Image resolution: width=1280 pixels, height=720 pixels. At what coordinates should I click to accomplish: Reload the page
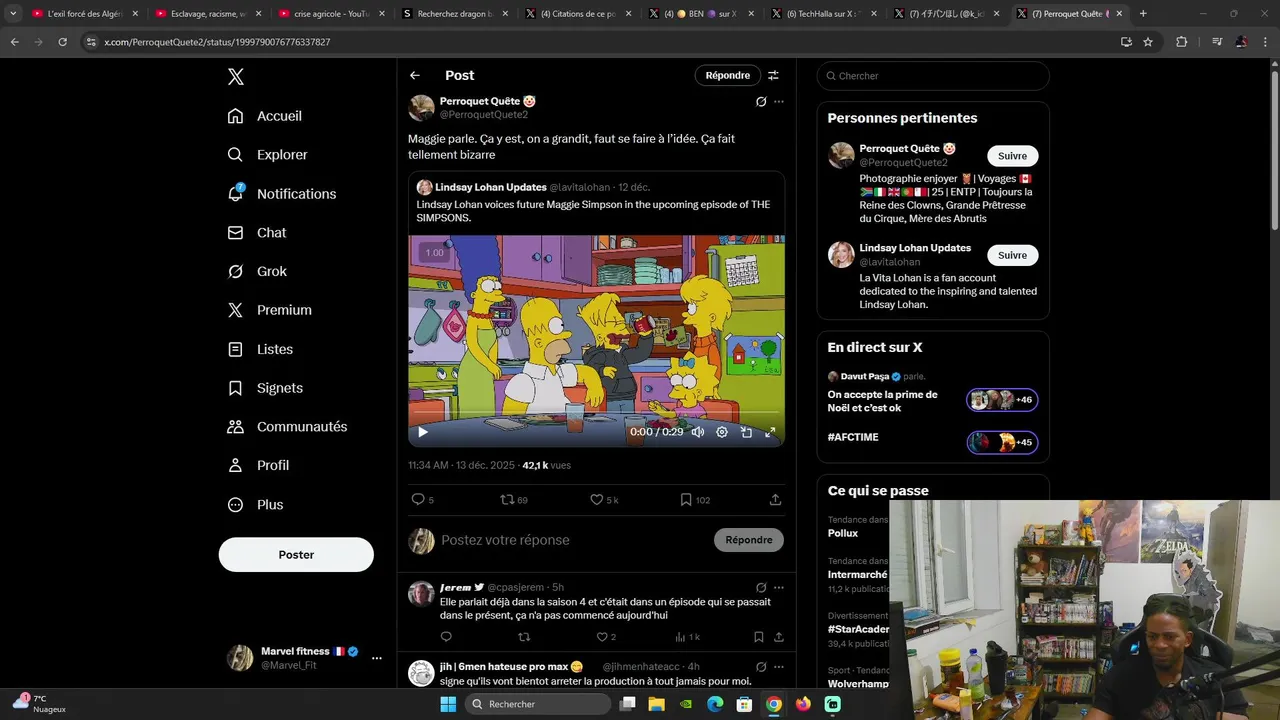point(62,42)
